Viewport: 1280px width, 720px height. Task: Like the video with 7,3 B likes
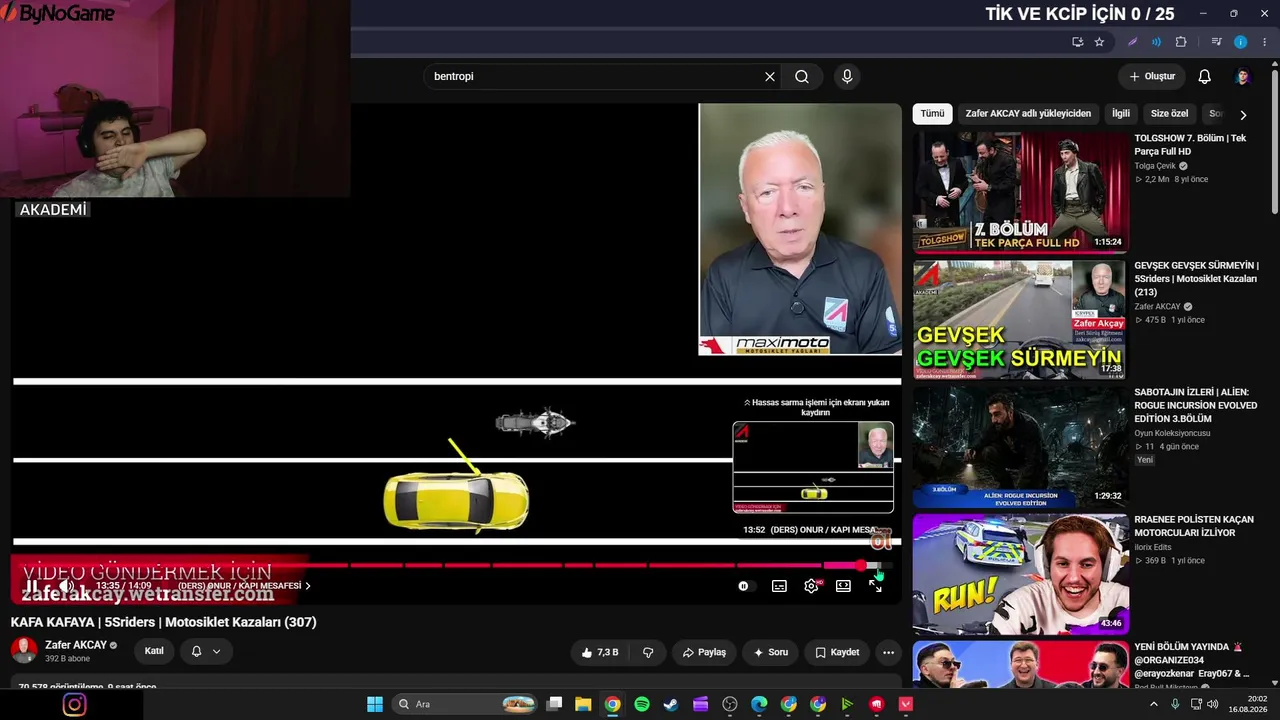(x=600, y=652)
